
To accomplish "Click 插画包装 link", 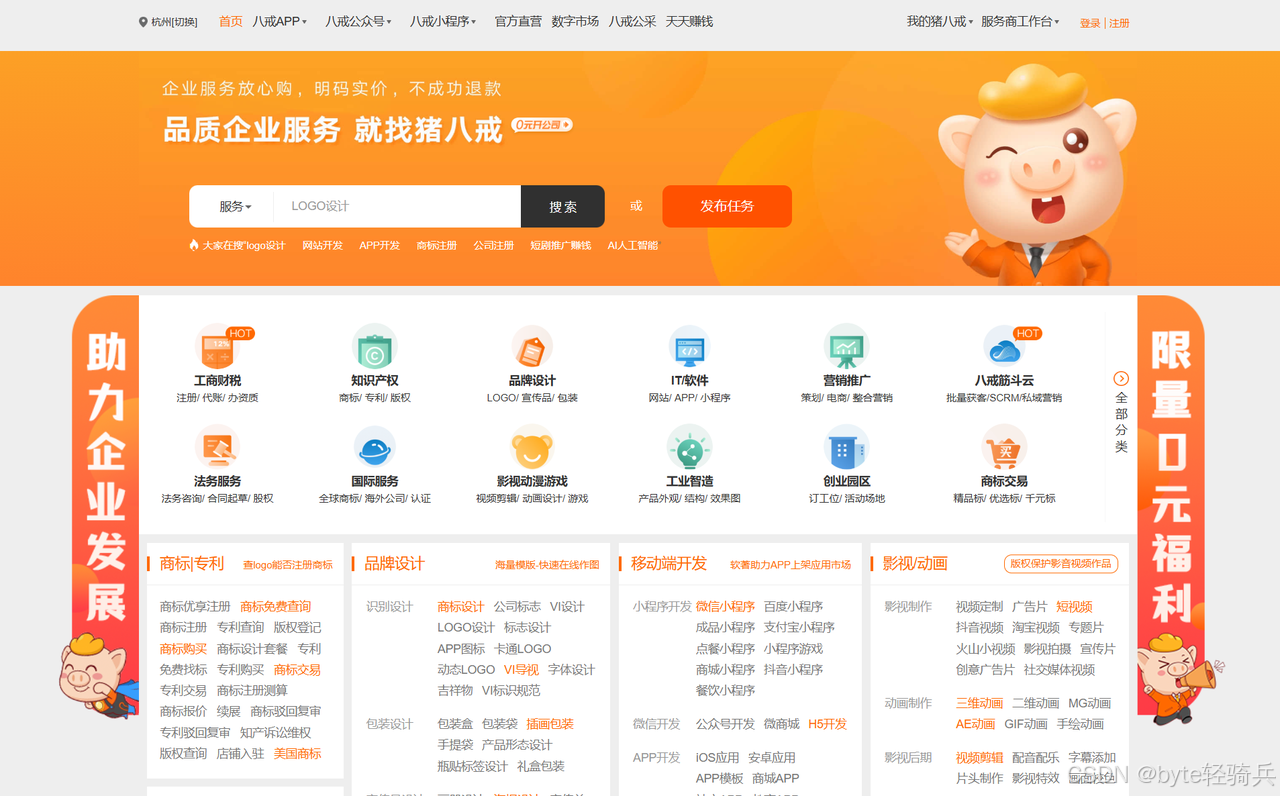I will click(x=550, y=724).
